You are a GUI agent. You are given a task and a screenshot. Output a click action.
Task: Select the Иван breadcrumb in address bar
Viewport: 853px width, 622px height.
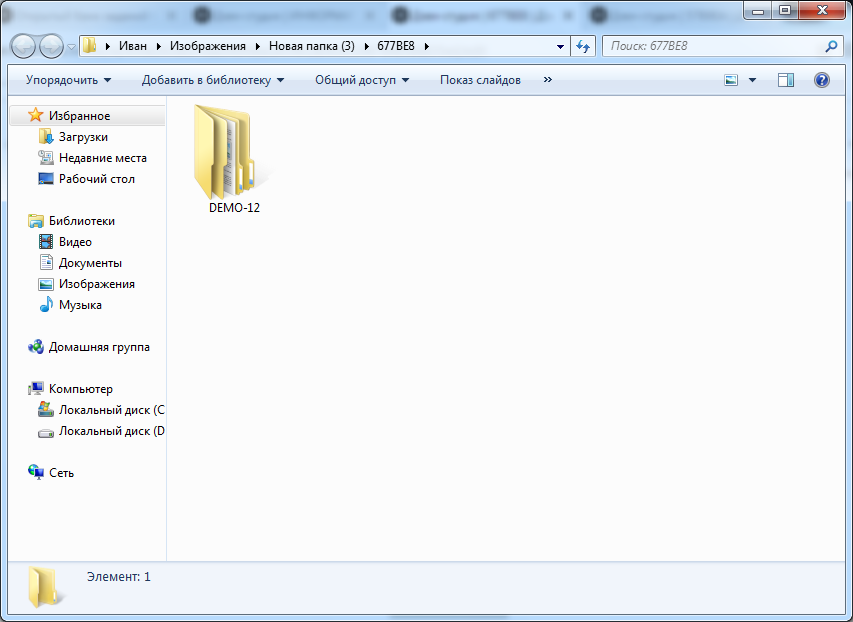click(x=133, y=46)
